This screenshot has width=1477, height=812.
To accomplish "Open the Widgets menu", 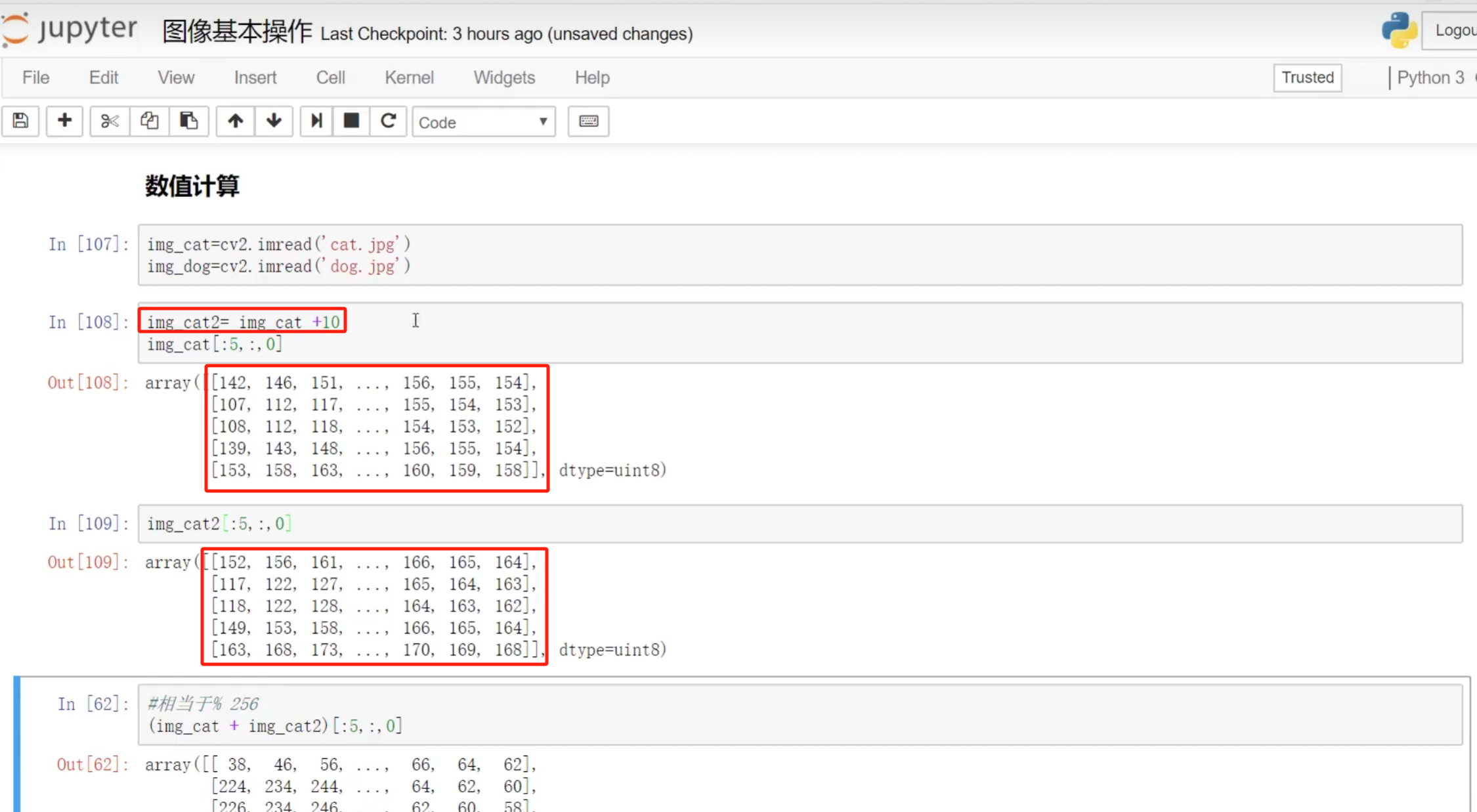I will pos(504,77).
